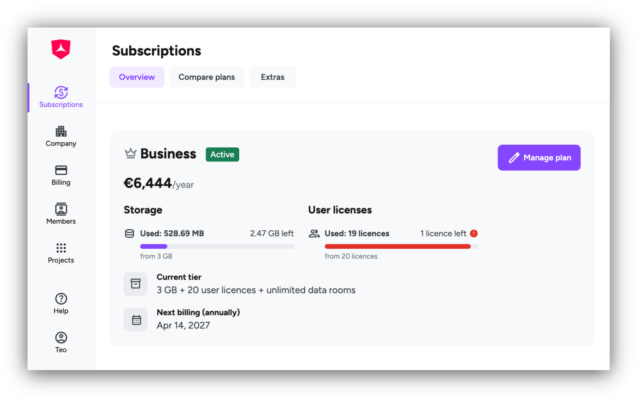Open the Billing sidebar item
The width and height of the screenshot is (637, 400).
[x=61, y=175]
